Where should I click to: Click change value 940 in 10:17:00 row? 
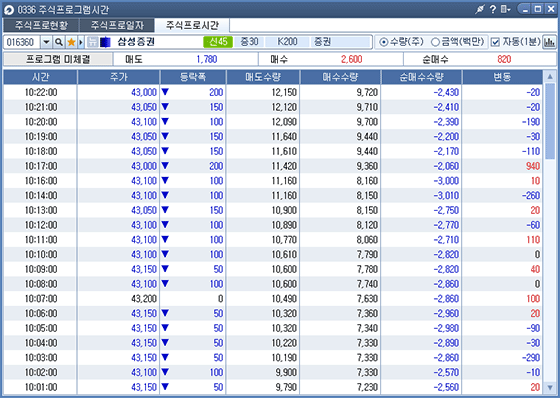533,166
